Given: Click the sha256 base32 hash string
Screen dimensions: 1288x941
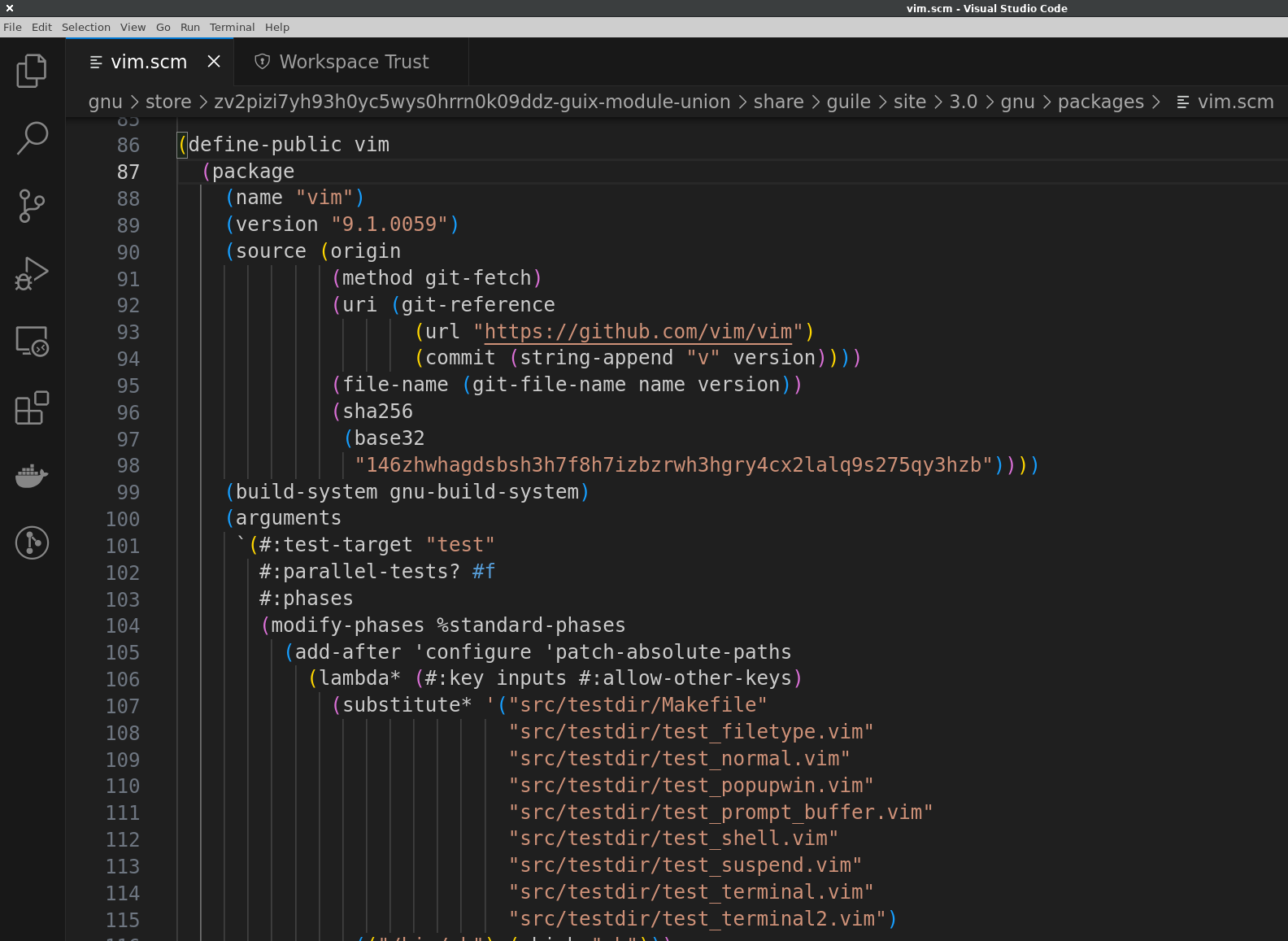Looking at the screenshot, I should pos(673,465).
